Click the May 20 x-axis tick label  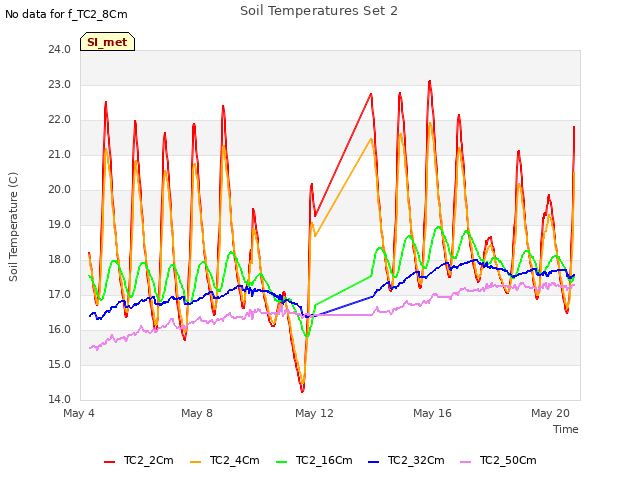(x=550, y=413)
